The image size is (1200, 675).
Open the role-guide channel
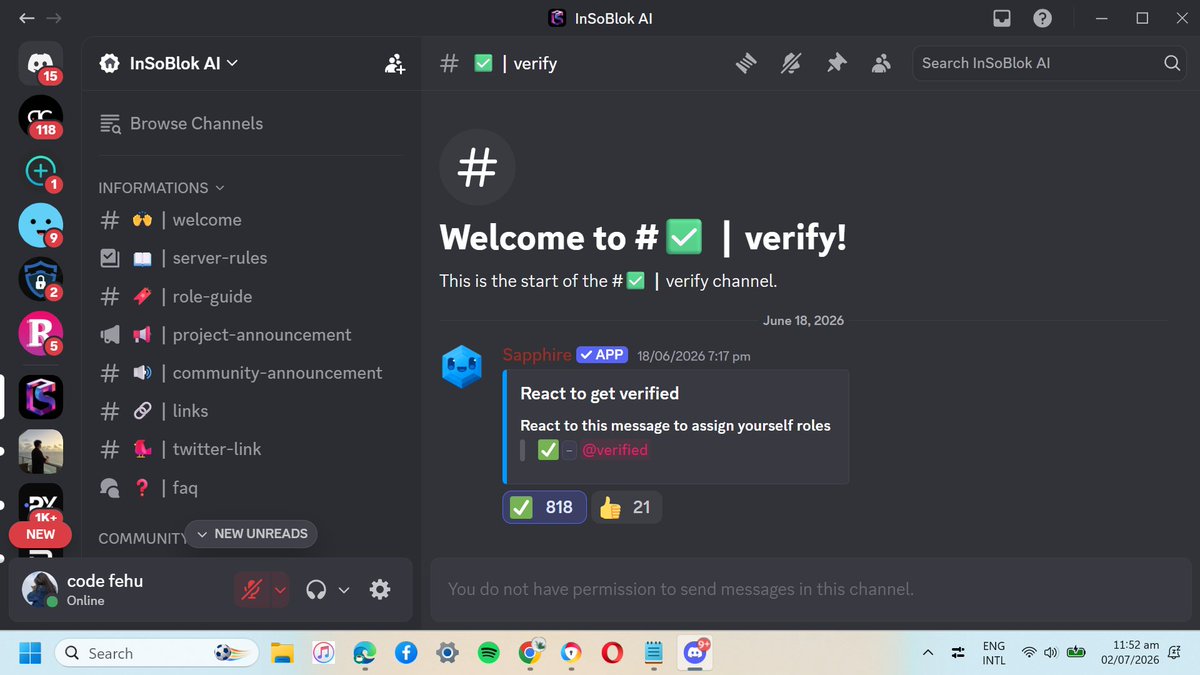coord(250,297)
